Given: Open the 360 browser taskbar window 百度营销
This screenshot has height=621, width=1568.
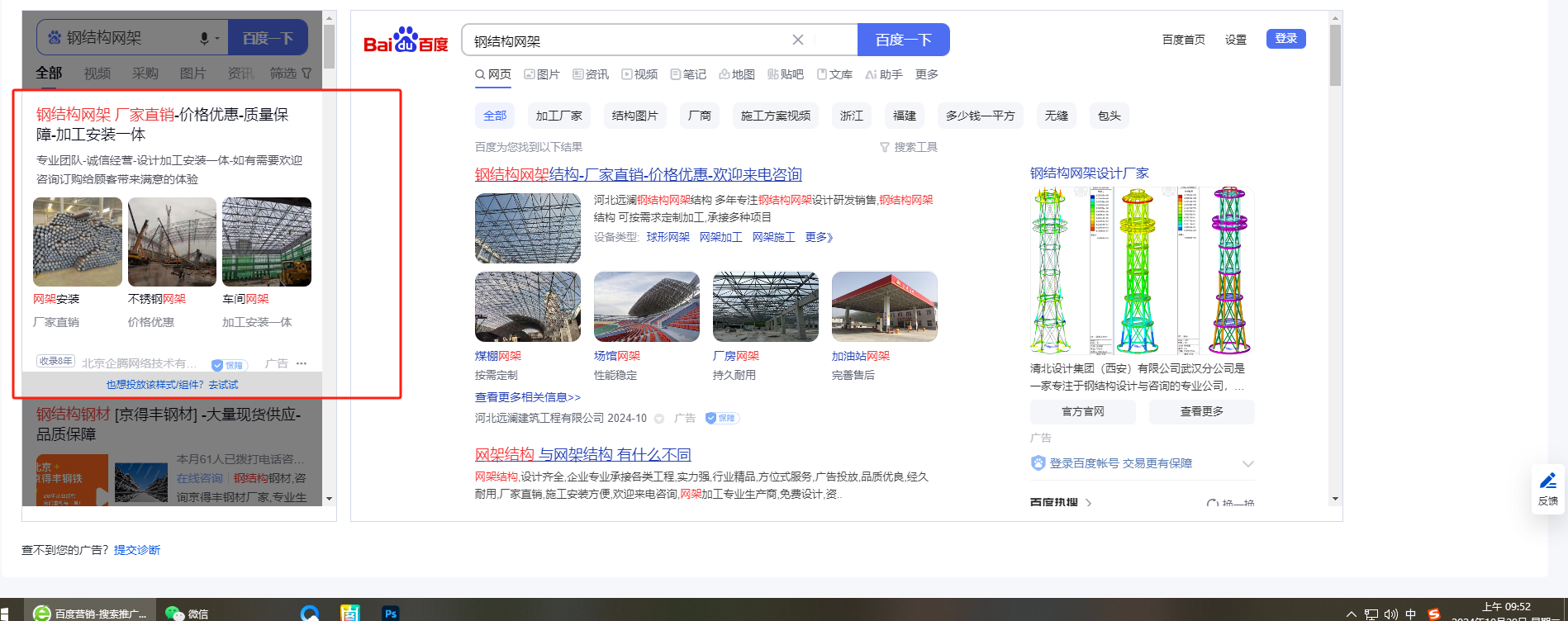Looking at the screenshot, I should pos(90,613).
